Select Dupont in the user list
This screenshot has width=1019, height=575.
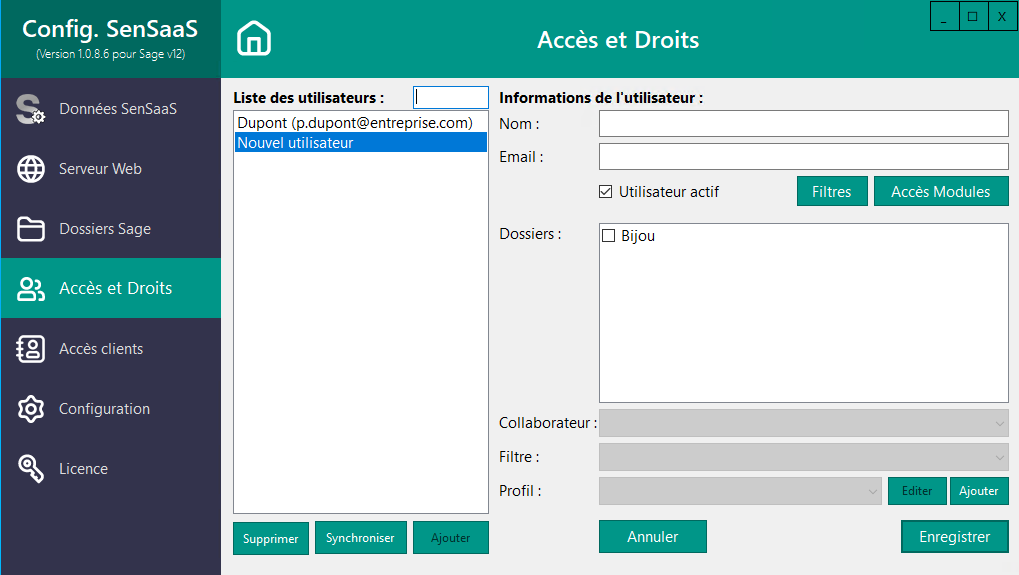coord(354,122)
